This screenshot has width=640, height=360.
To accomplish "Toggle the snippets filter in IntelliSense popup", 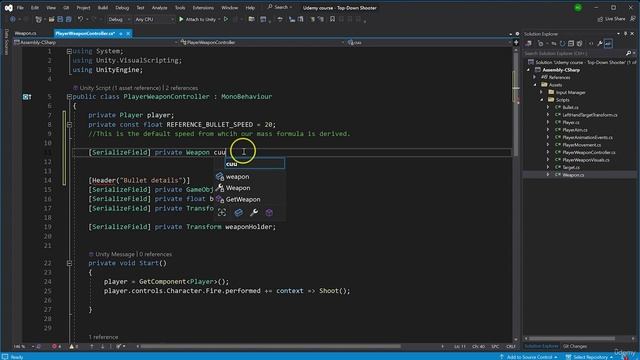I will [222, 212].
